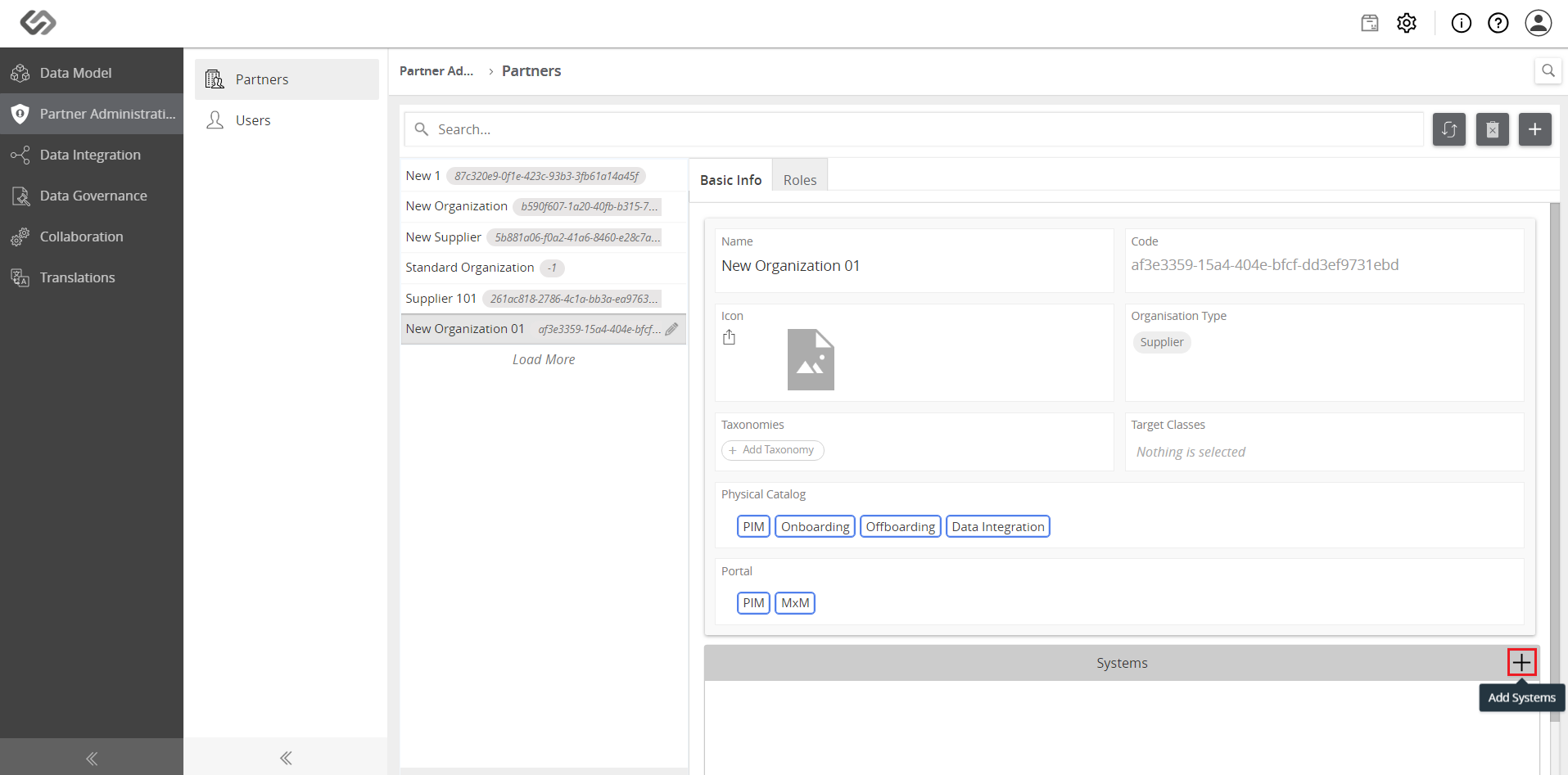The image size is (1568, 775).
Task: Click the Users person icon
Action: (x=215, y=120)
